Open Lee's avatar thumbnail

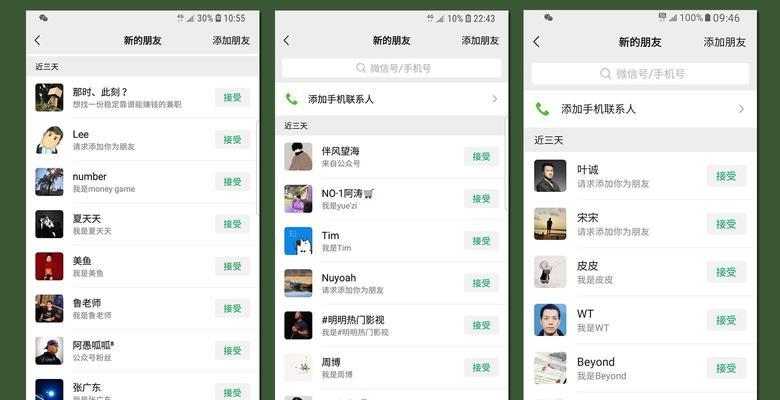pos(49,140)
